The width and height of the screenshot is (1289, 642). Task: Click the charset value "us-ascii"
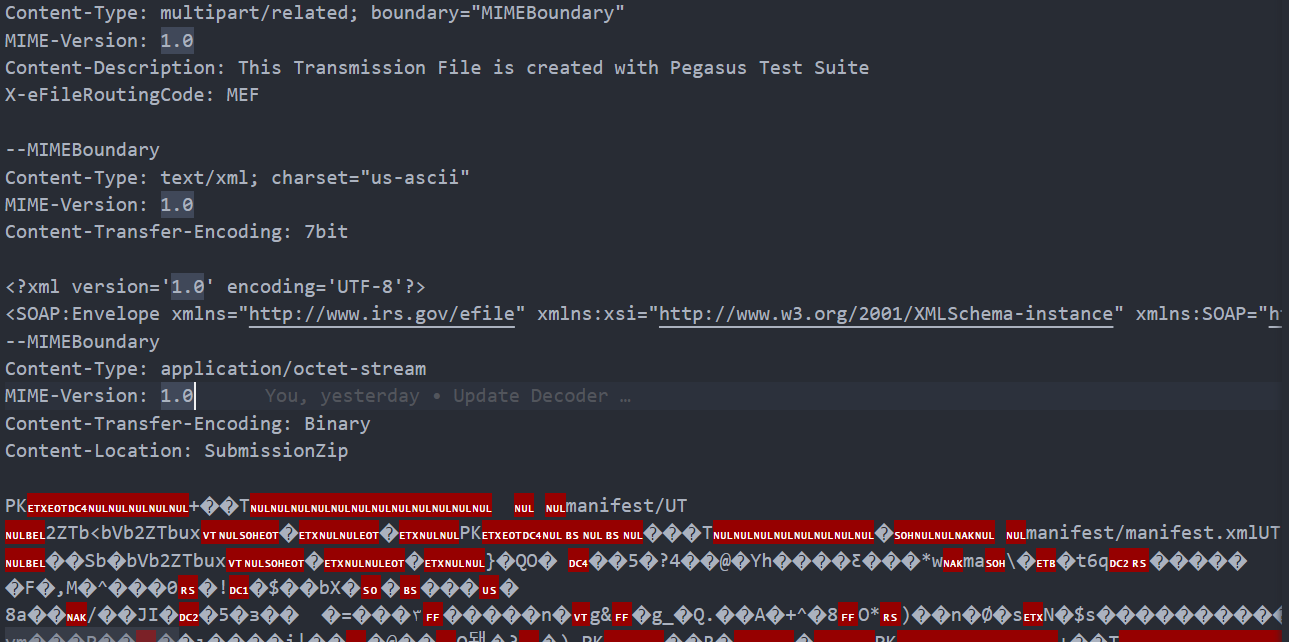click(x=415, y=178)
